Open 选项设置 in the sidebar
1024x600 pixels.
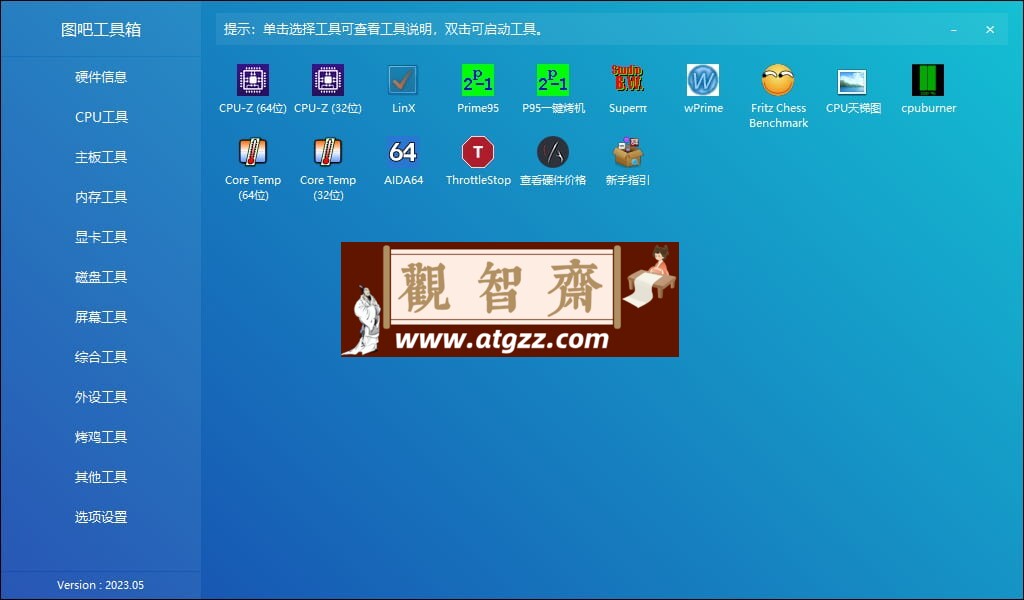(101, 517)
